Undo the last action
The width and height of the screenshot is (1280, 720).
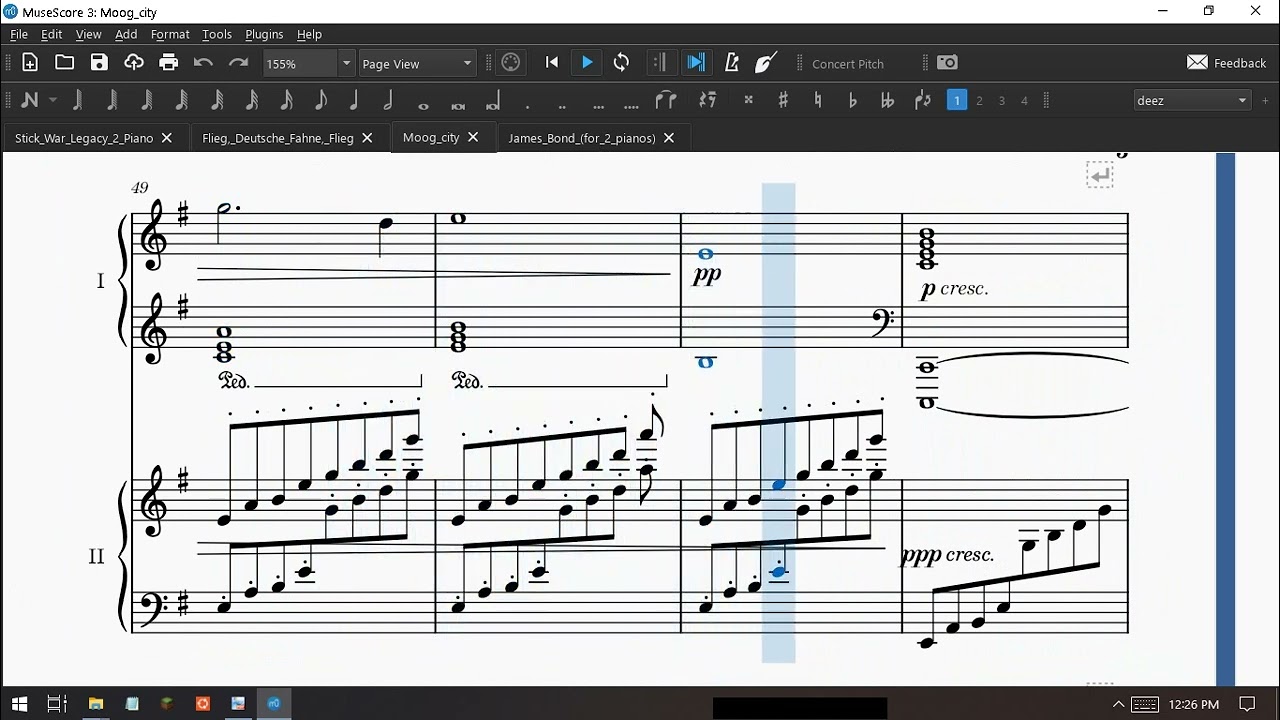click(203, 63)
